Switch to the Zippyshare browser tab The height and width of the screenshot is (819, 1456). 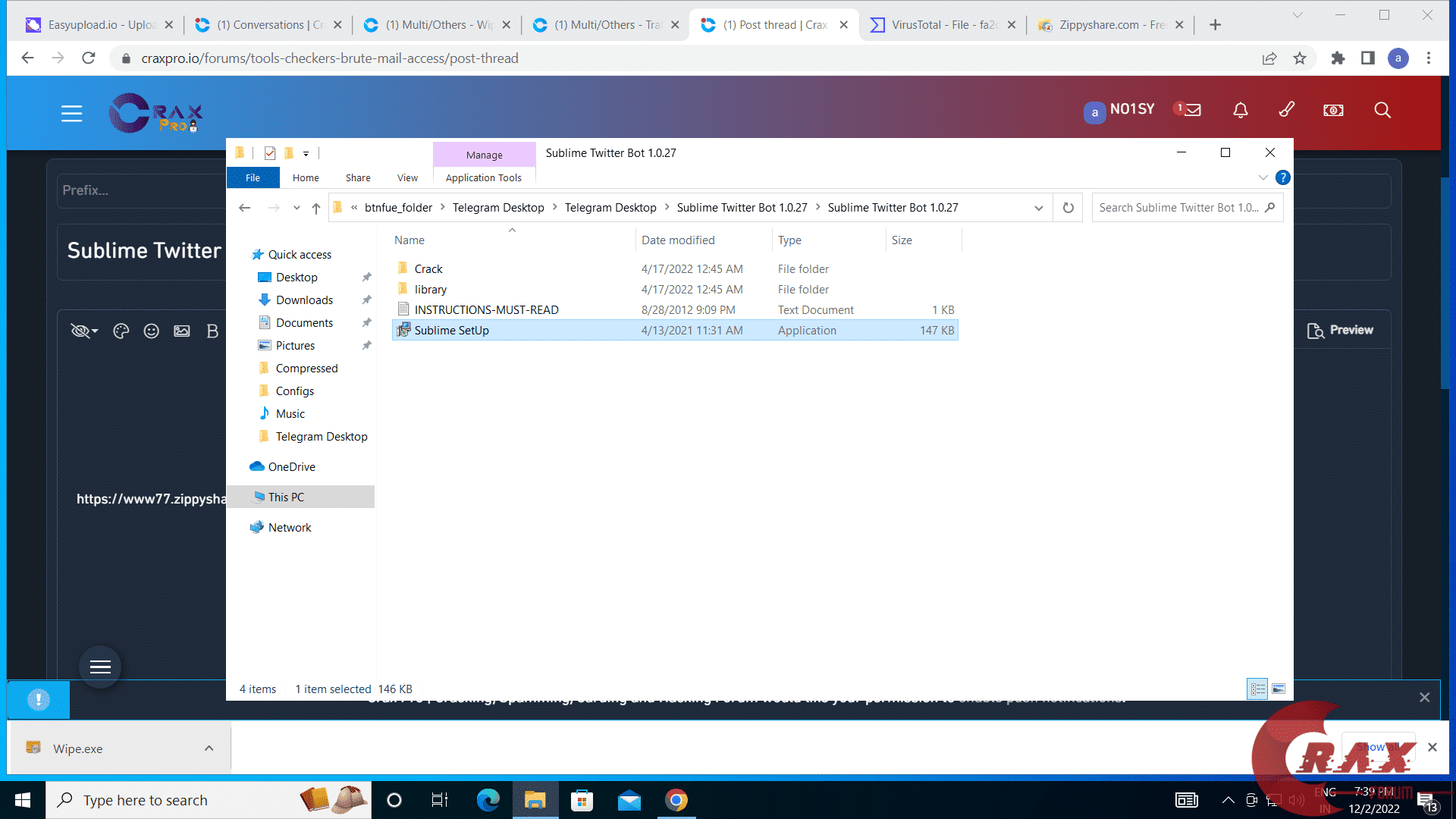1110,25
